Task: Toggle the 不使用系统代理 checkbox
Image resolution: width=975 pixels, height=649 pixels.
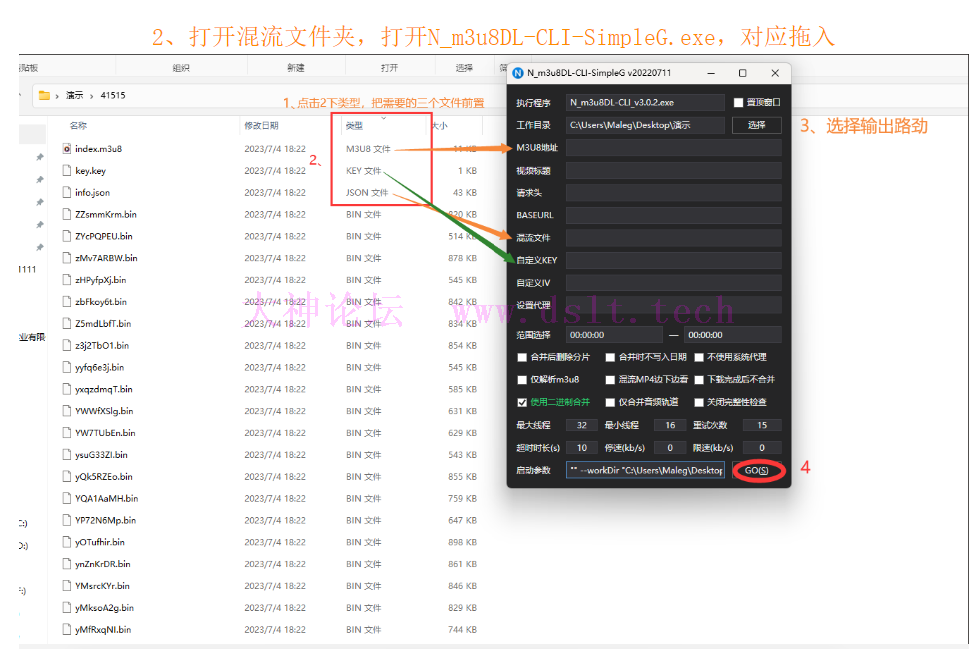Action: (699, 357)
